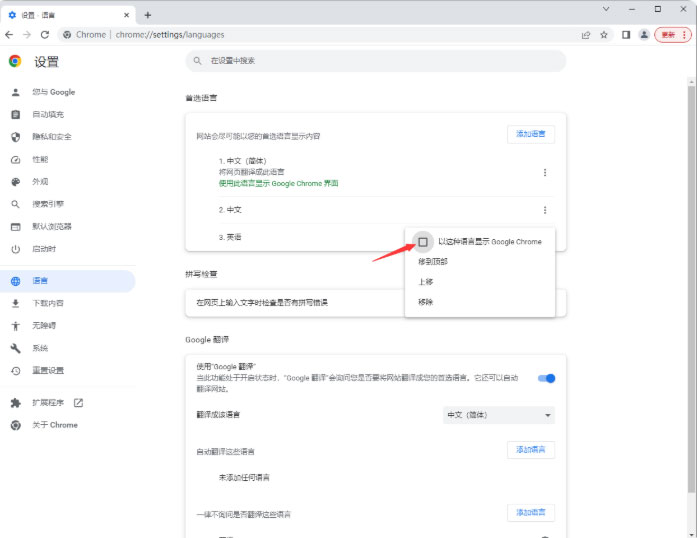Check 以这种语言显示 Google Chrome checkbox
697x538 pixels.
[x=423, y=242]
